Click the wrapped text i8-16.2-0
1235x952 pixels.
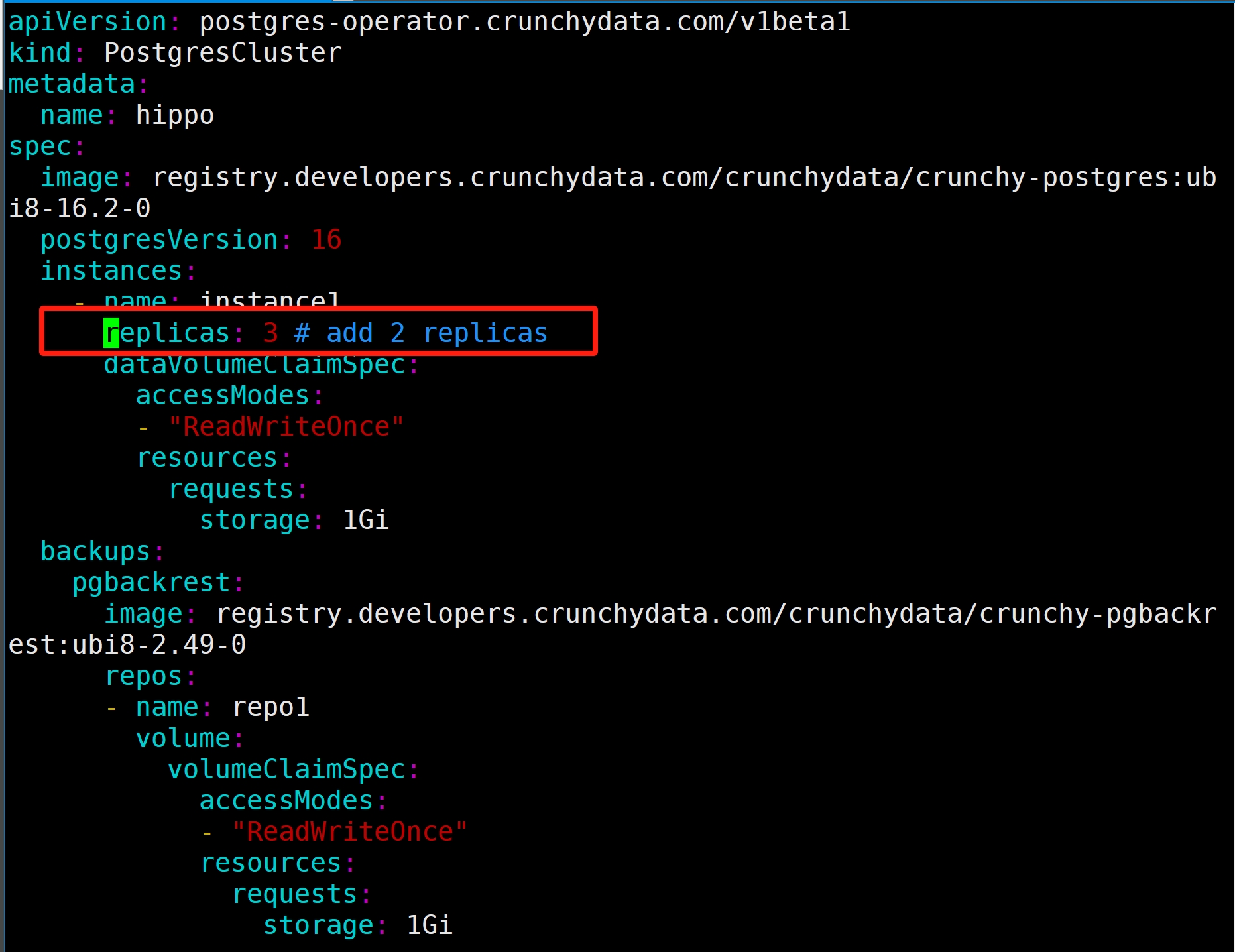[80, 209]
